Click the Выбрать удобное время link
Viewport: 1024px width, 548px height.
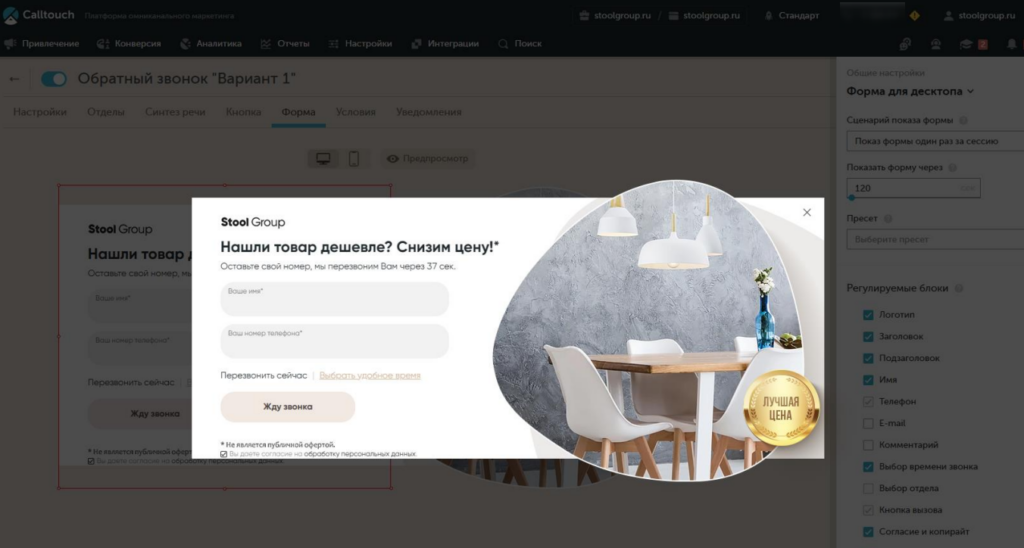[x=370, y=376]
